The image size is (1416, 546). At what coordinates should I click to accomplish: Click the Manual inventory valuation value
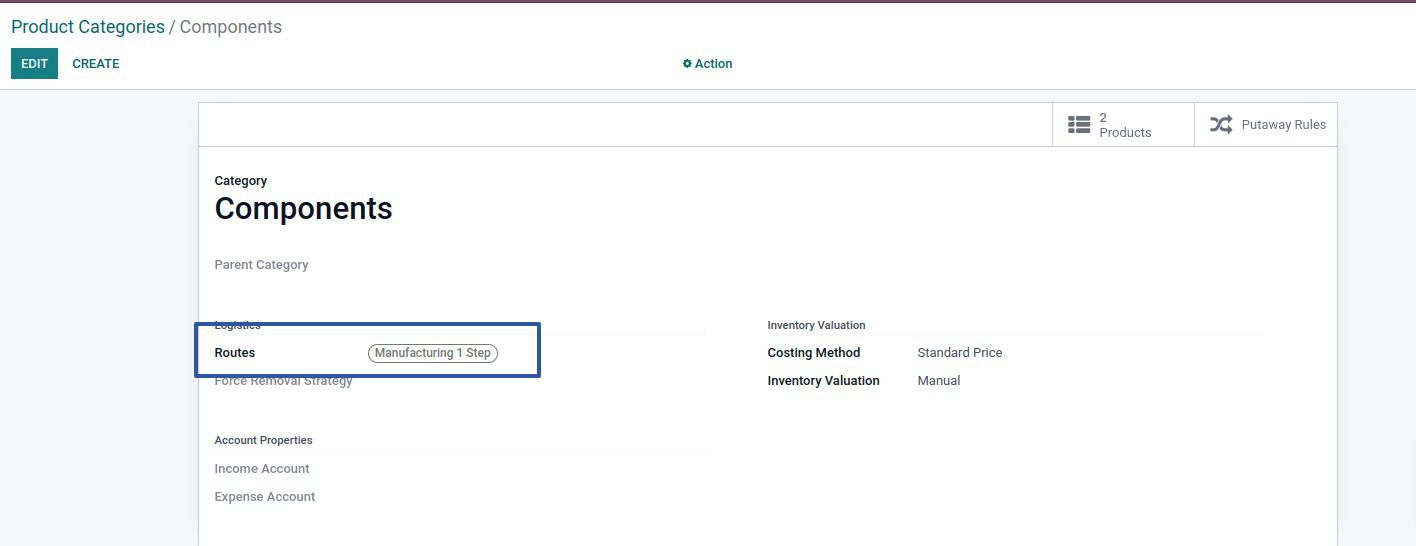938,381
